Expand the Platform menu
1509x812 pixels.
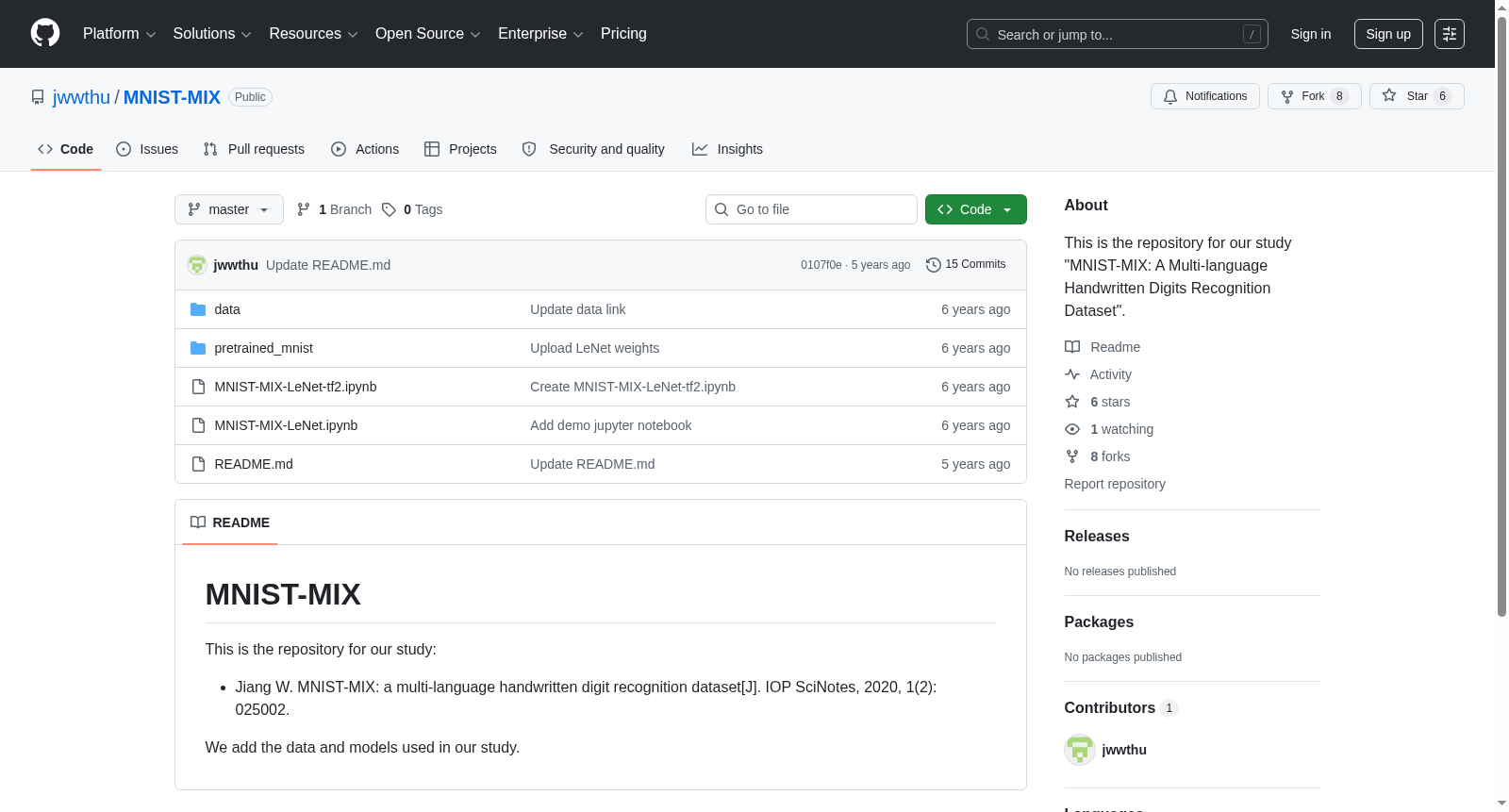pyautogui.click(x=119, y=34)
